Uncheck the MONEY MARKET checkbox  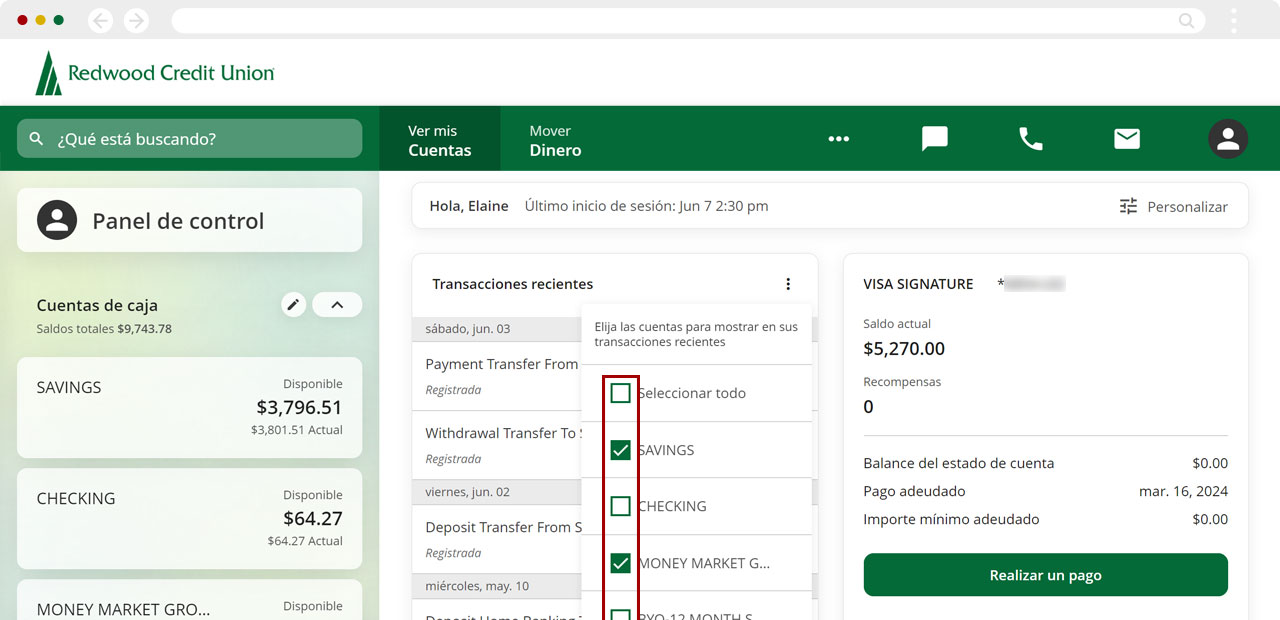coord(620,563)
